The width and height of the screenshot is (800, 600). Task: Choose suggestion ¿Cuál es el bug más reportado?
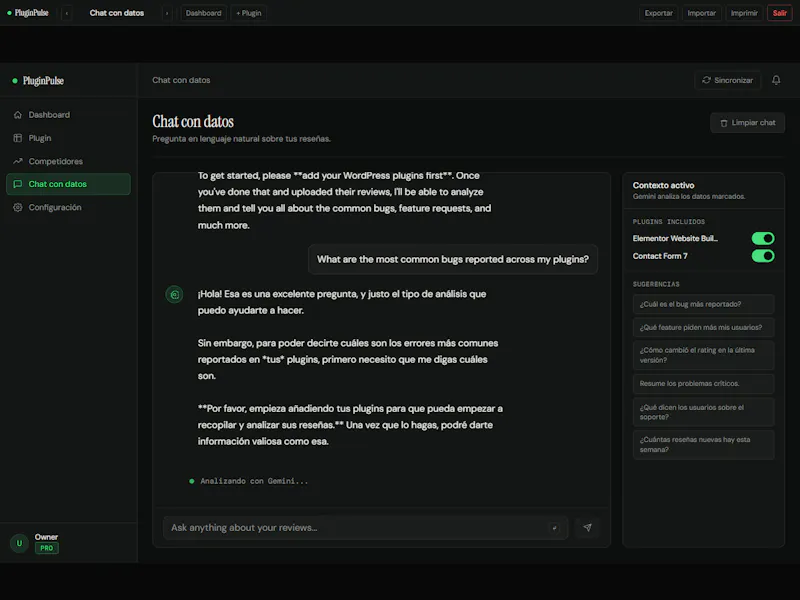(x=704, y=304)
